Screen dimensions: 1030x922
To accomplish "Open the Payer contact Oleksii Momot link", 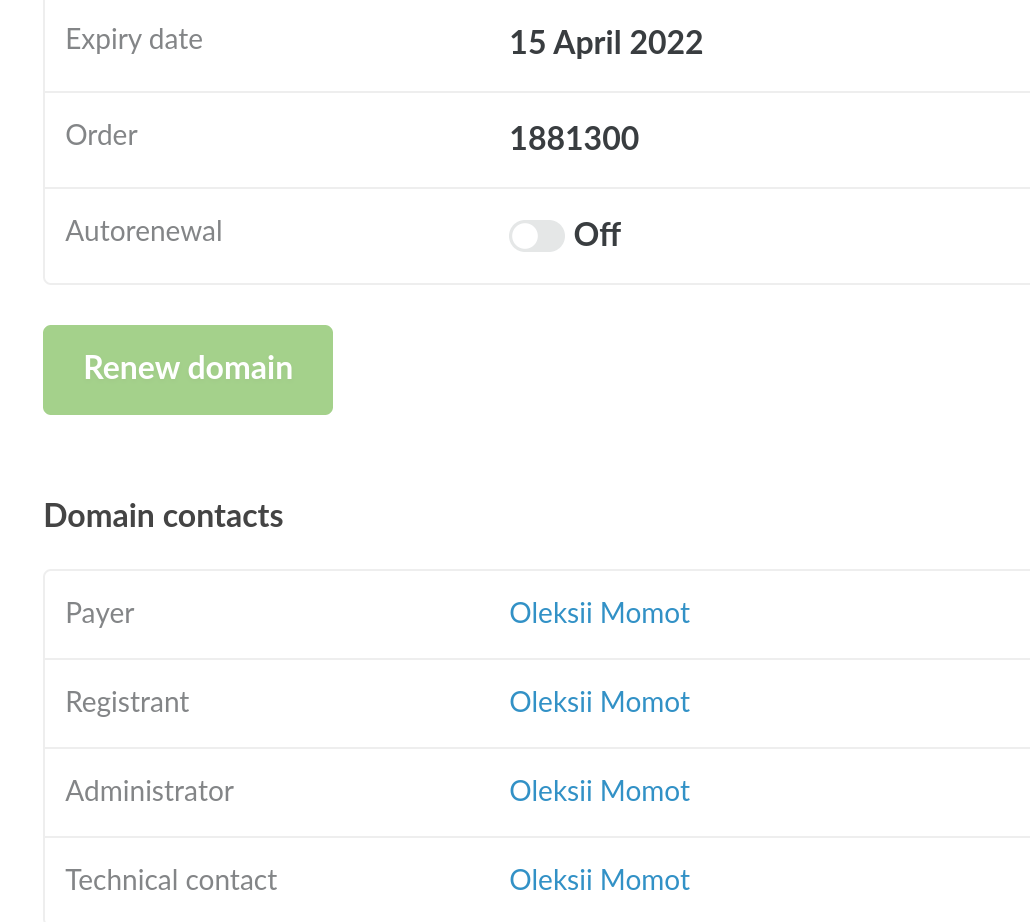I will click(599, 613).
